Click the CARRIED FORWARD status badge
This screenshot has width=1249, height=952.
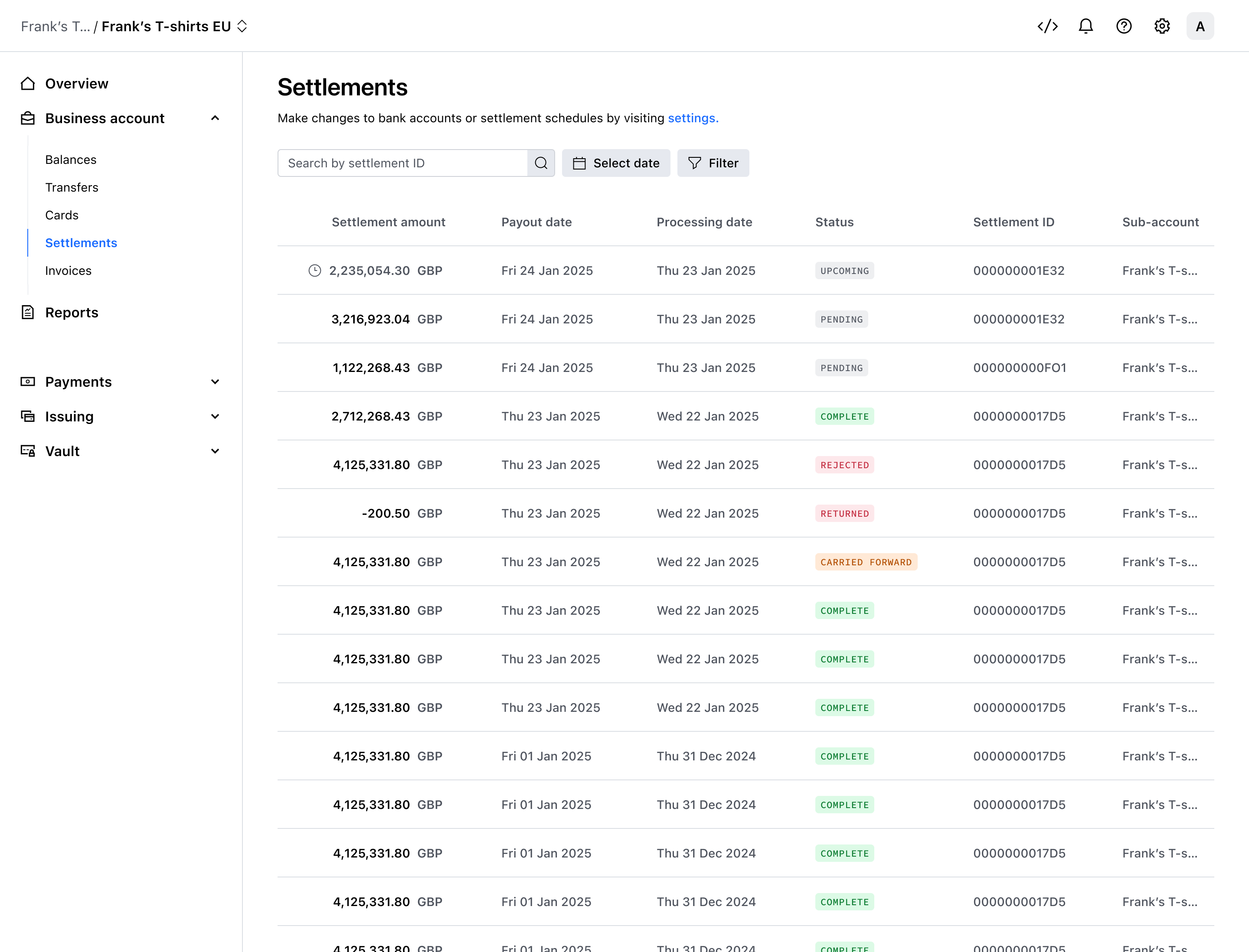coord(866,562)
